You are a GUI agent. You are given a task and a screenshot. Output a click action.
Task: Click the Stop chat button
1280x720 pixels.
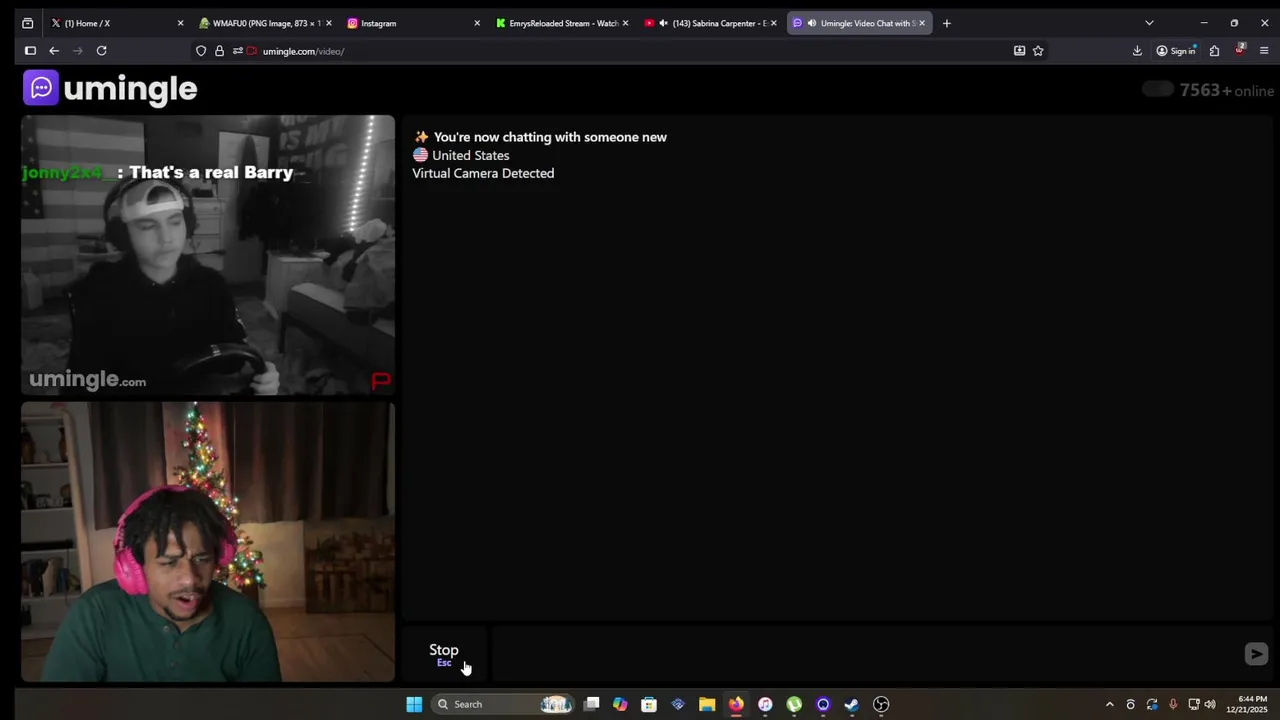pyautogui.click(x=444, y=654)
